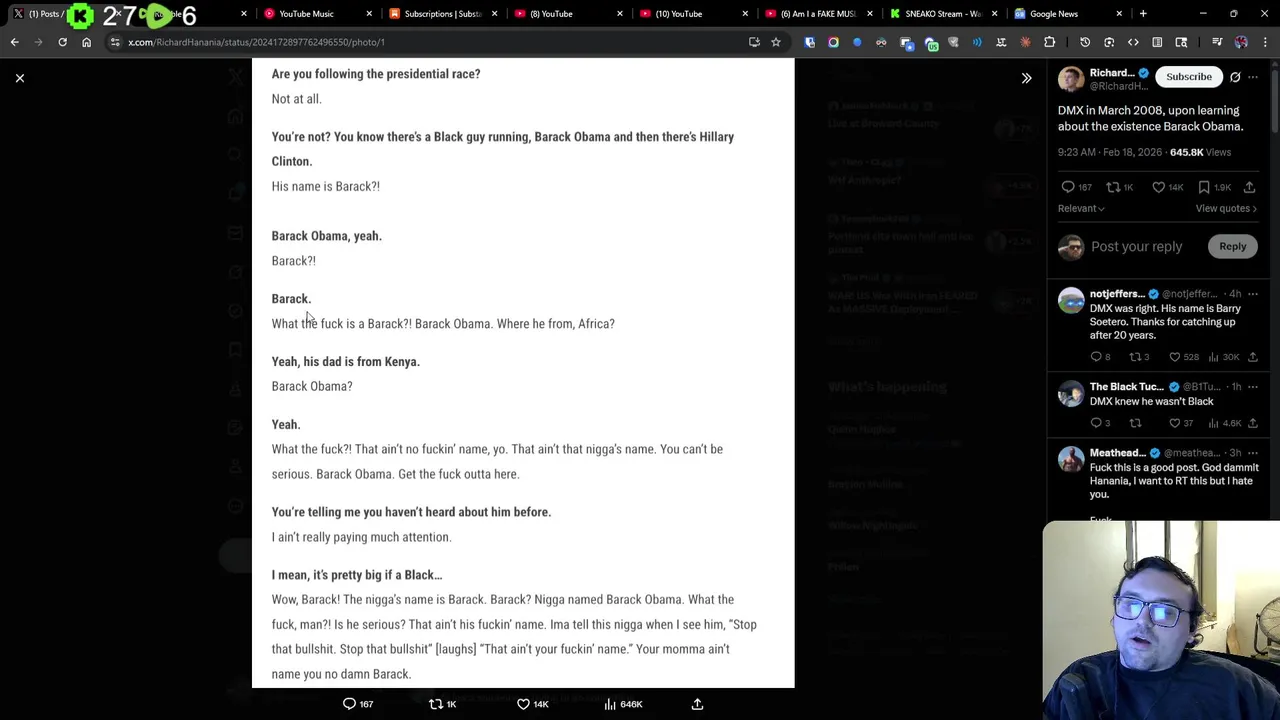Click the reply composer avatar
This screenshot has height=720, width=1280.
[1071, 247]
